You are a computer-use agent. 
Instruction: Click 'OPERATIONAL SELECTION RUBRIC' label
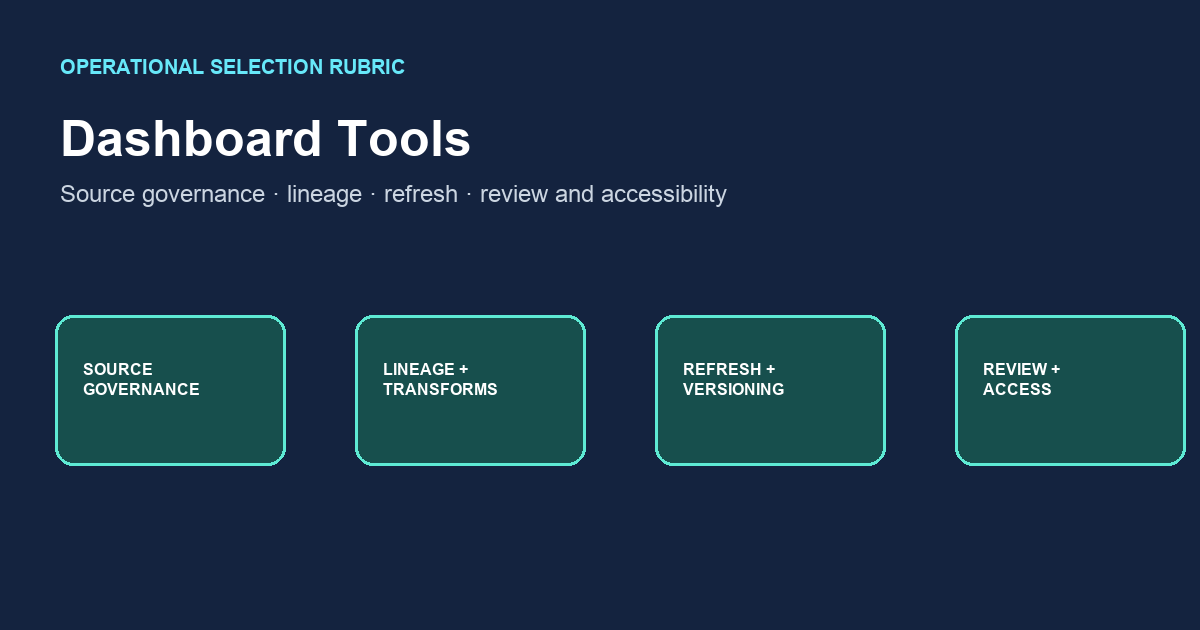tap(232, 67)
